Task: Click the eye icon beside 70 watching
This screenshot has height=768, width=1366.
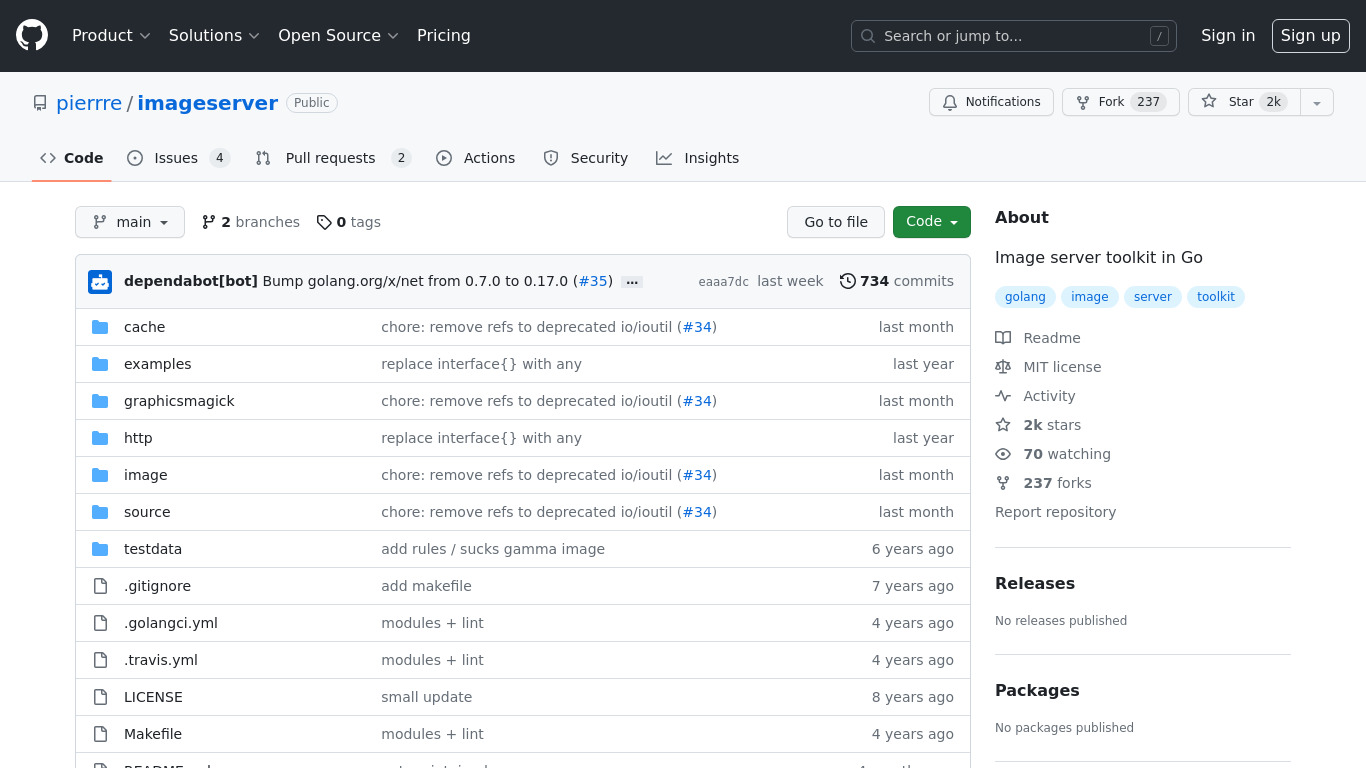Action: (1003, 454)
